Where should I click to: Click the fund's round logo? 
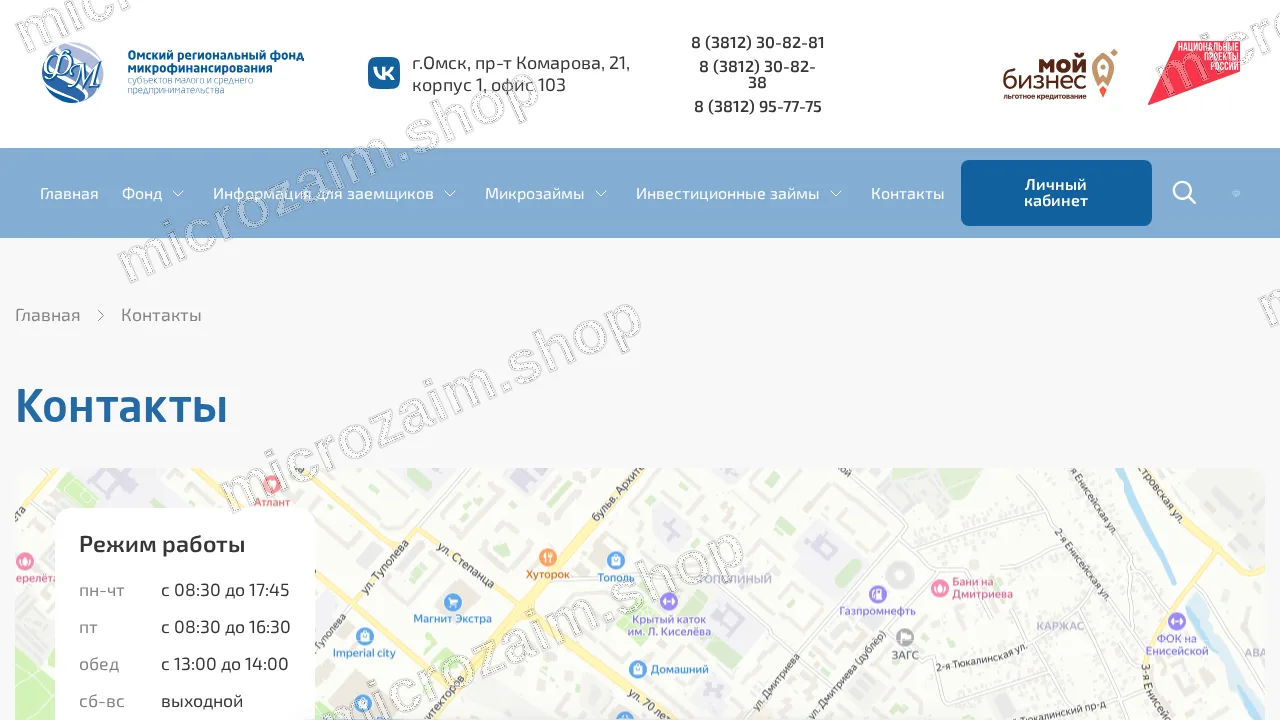(x=73, y=73)
